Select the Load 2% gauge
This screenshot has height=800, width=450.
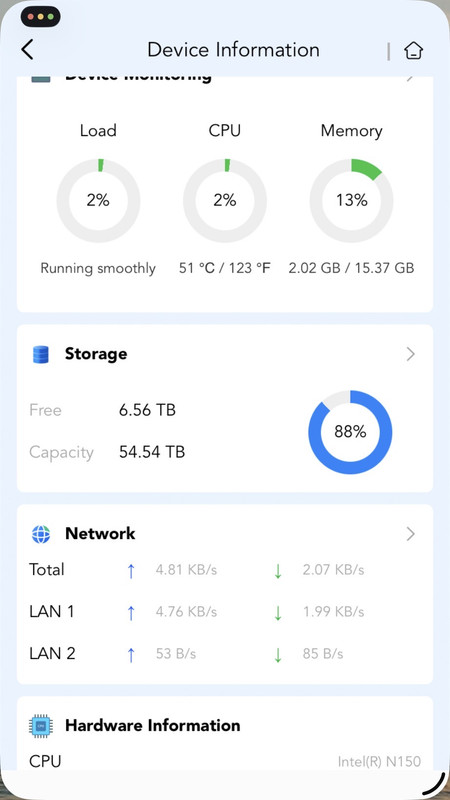click(98, 200)
